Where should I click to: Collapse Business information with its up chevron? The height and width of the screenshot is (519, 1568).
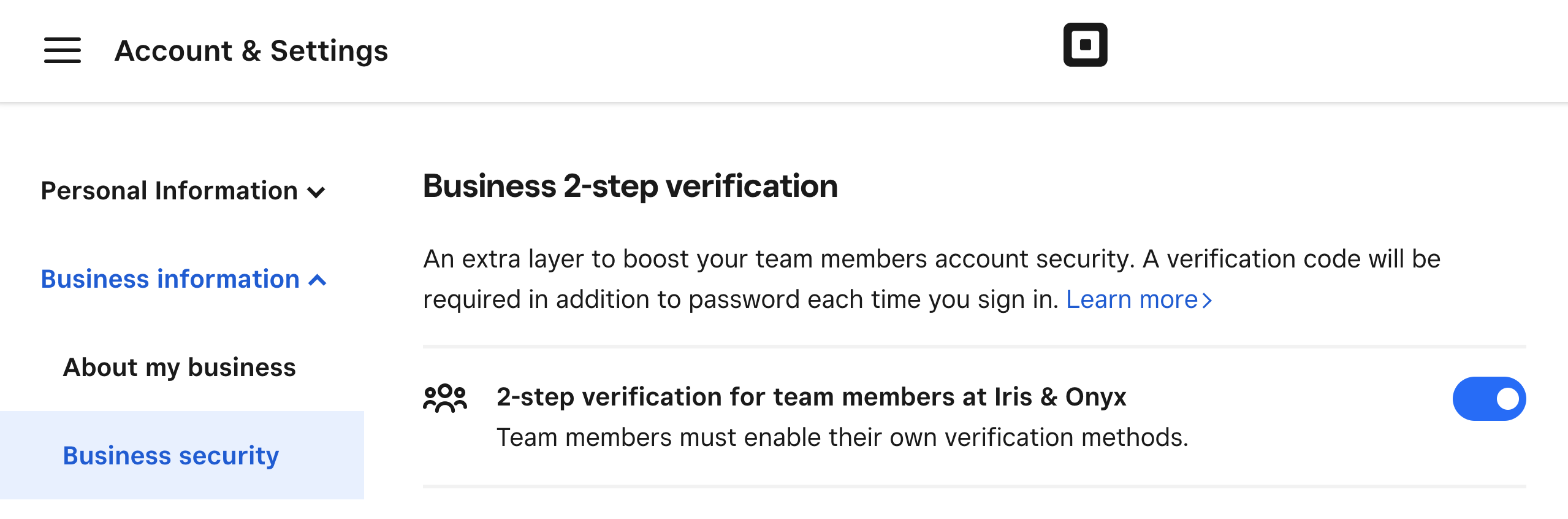(x=317, y=280)
